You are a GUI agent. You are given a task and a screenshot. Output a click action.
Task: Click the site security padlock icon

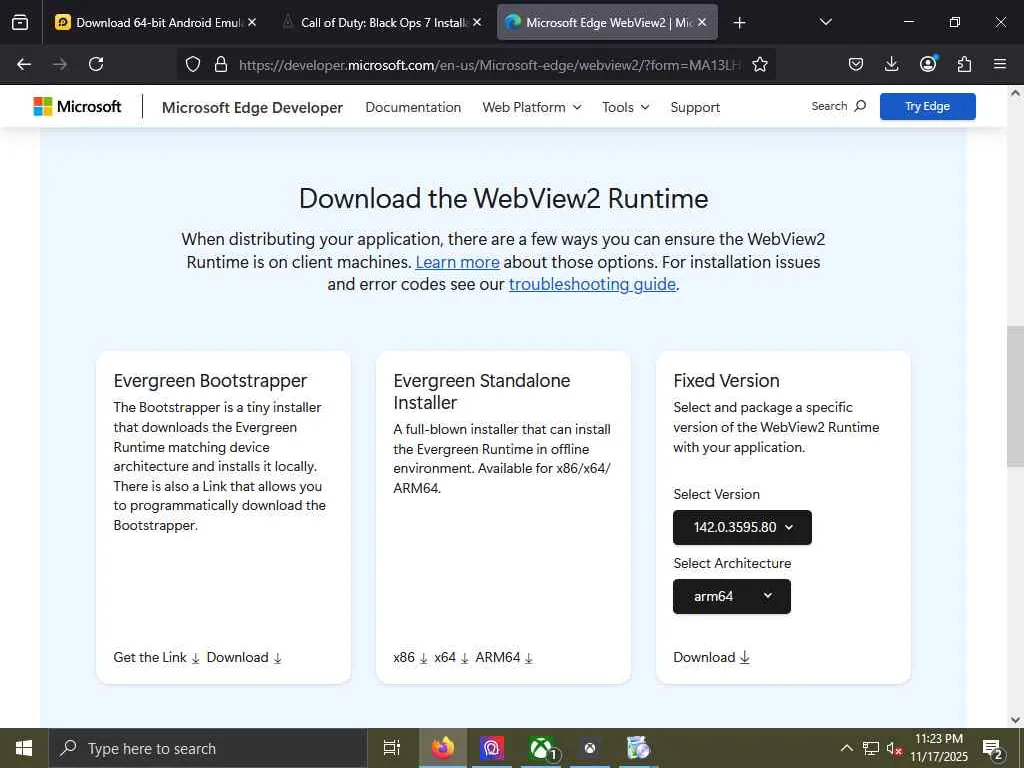click(x=221, y=64)
